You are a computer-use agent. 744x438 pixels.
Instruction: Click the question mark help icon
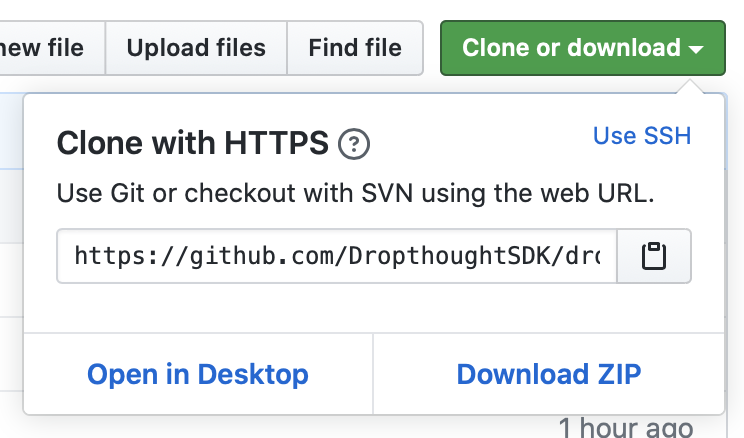[x=354, y=145]
